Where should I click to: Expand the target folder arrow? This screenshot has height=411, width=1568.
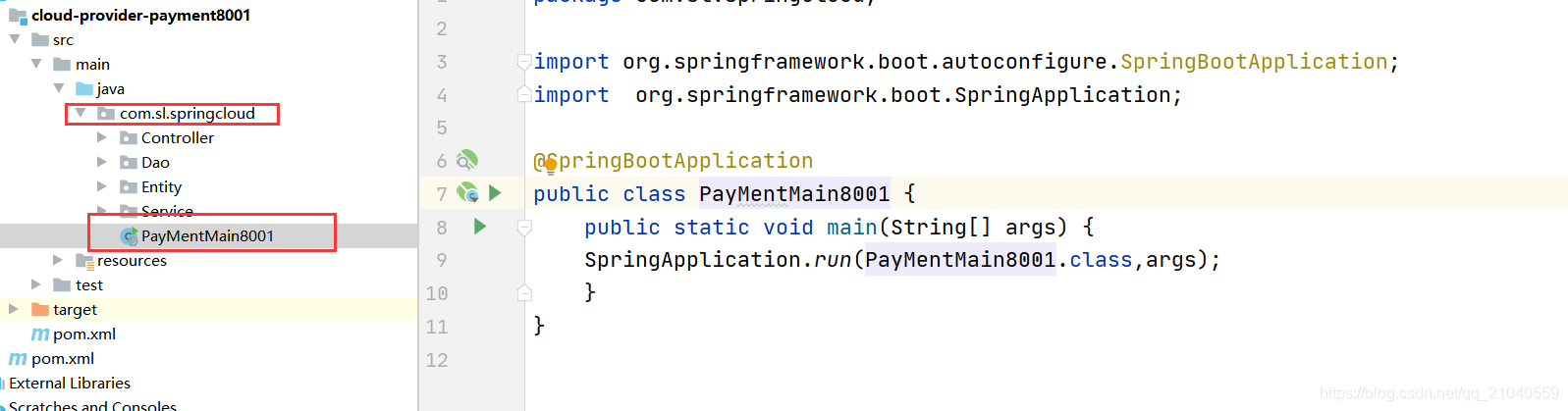pyautogui.click(x=14, y=309)
